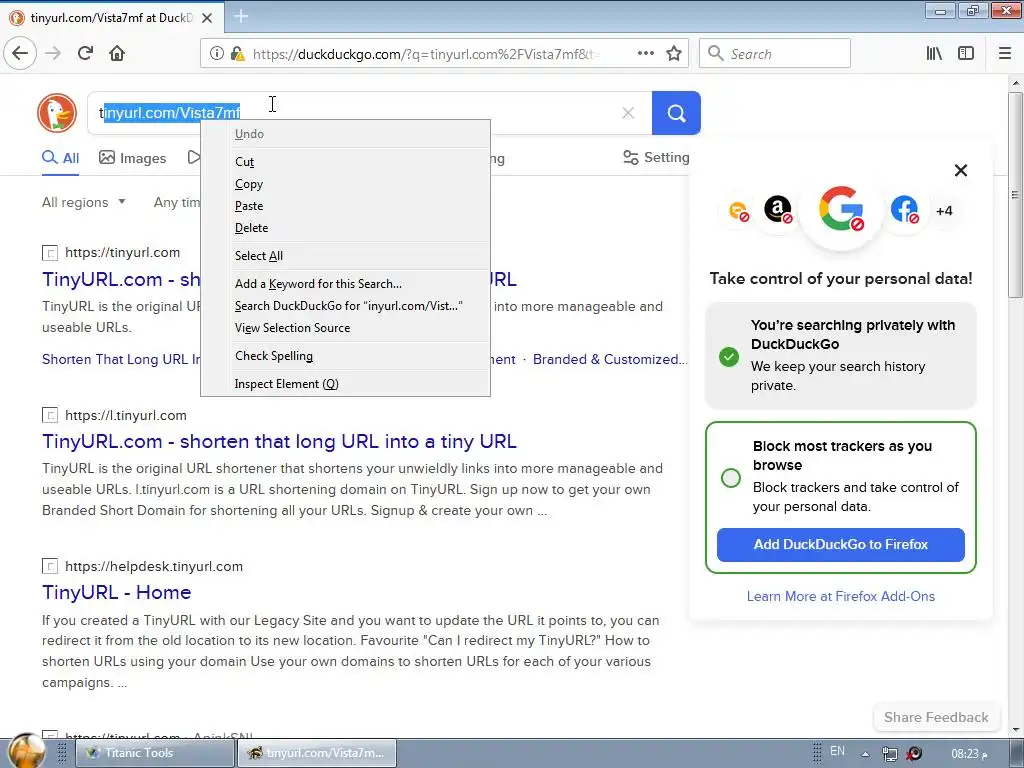Click the network tray icon

(x=889, y=754)
